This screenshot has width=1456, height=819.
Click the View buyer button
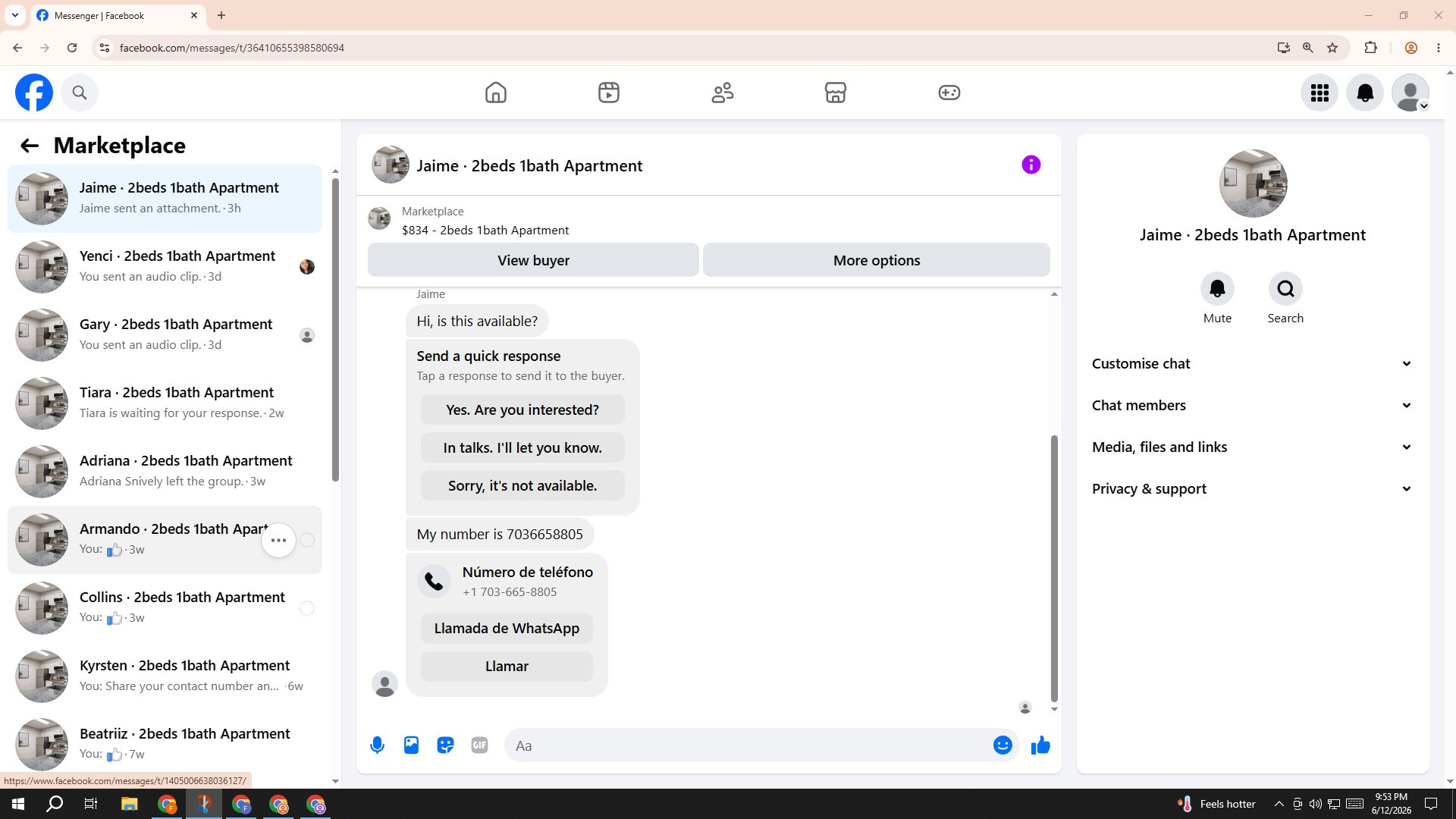(x=533, y=260)
